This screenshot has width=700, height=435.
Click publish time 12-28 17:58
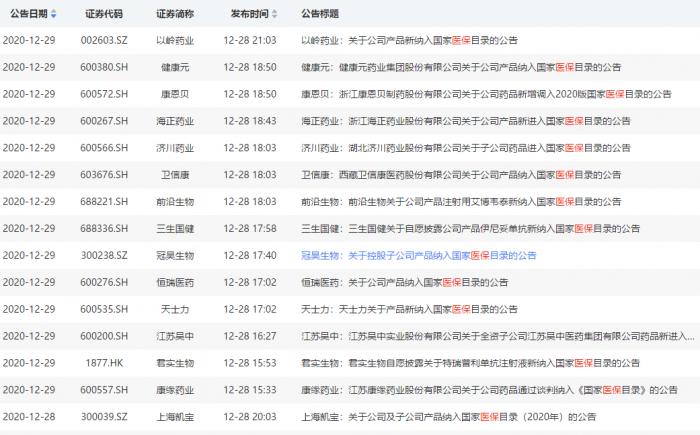[250, 229]
